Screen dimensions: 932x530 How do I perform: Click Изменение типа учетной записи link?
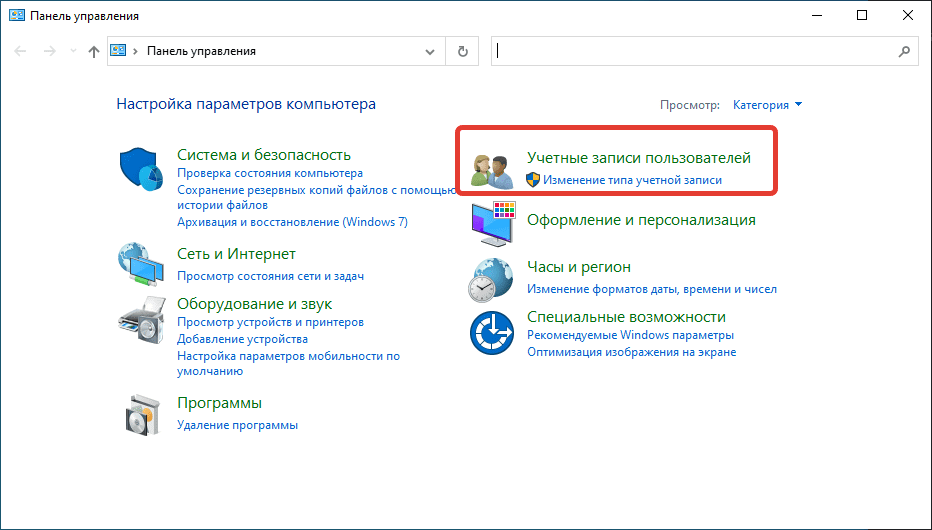click(x=632, y=180)
